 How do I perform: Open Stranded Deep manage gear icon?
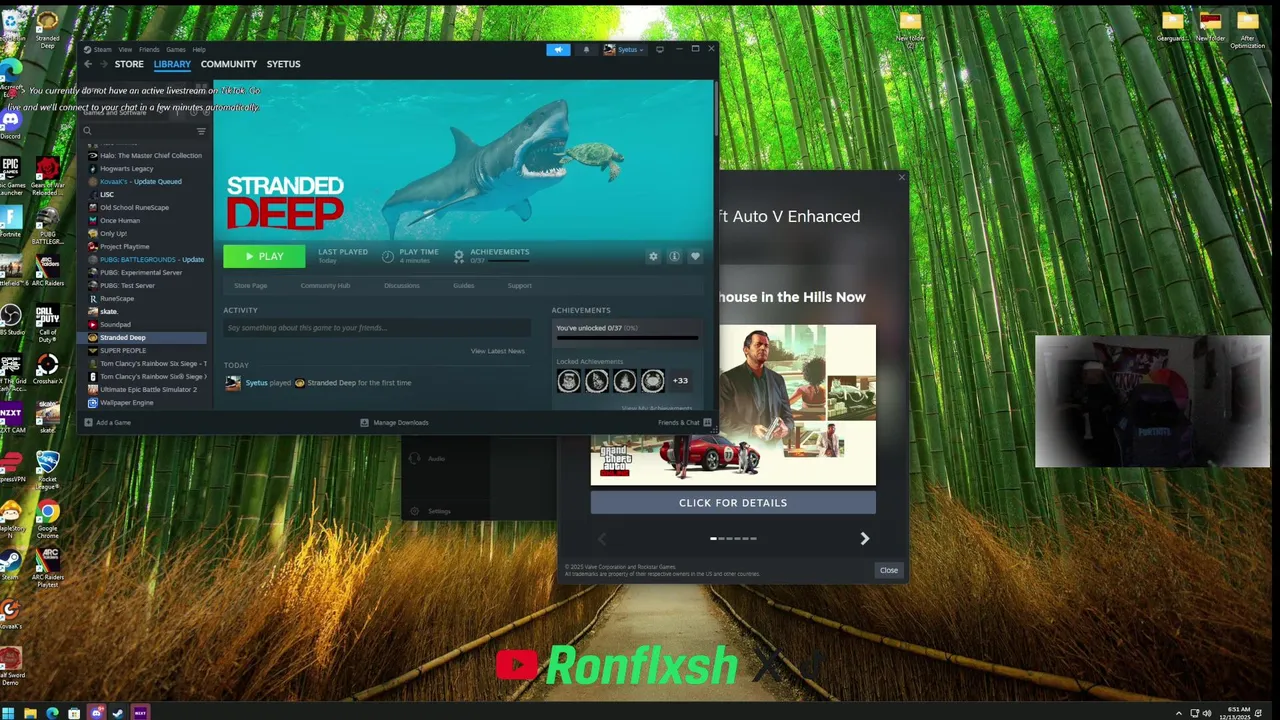[x=653, y=257]
